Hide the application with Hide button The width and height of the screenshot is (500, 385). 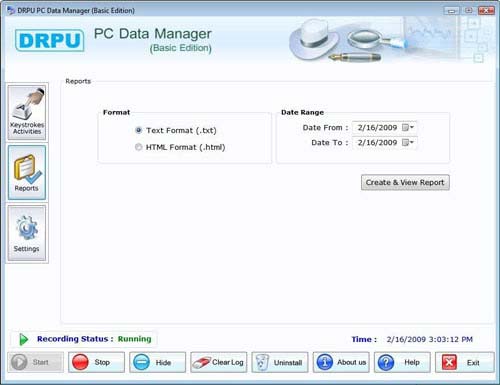pyautogui.click(x=158, y=362)
